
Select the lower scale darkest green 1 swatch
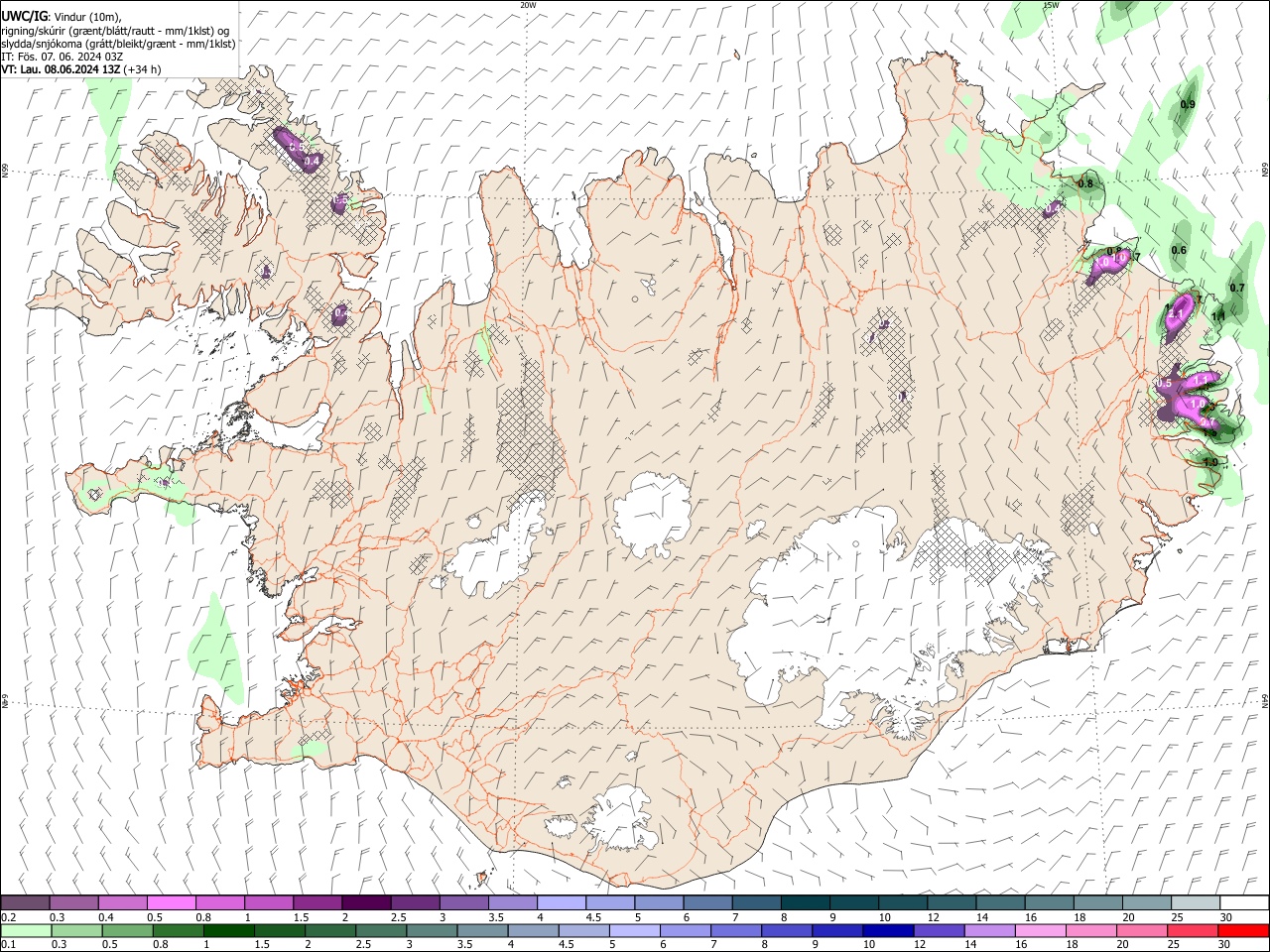click(x=228, y=930)
